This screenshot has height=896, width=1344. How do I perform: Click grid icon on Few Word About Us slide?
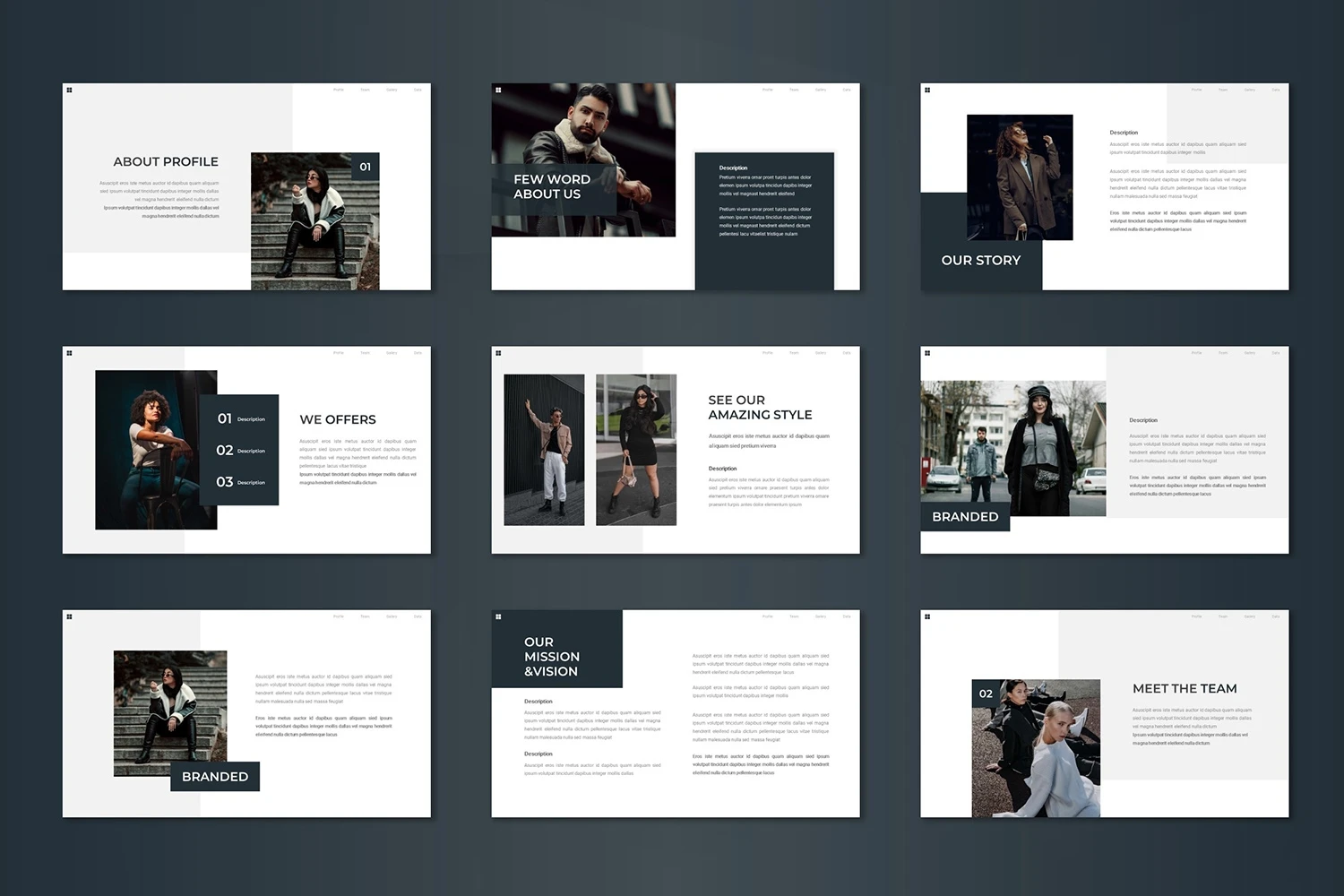click(498, 90)
